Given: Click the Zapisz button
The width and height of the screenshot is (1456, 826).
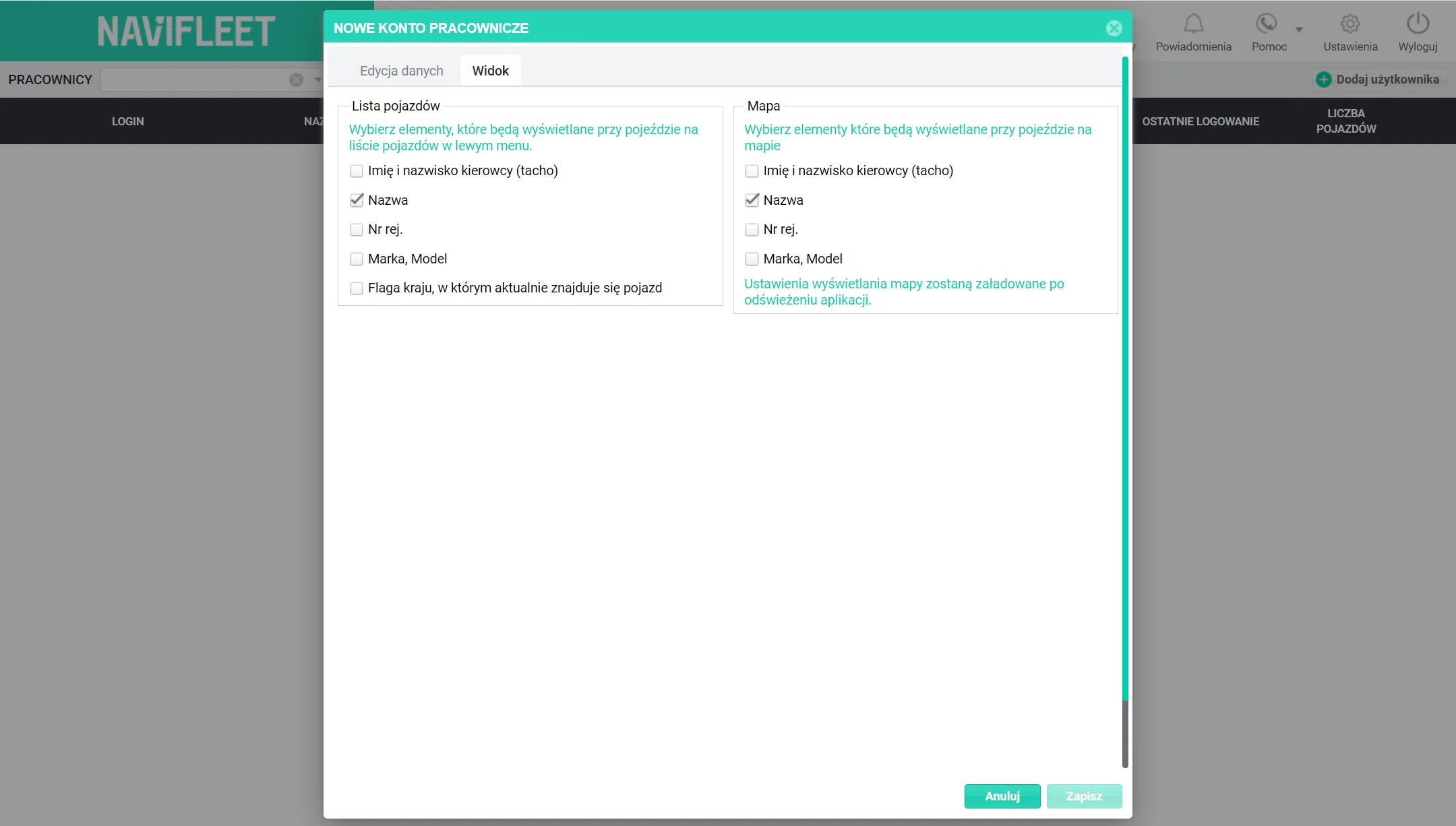Looking at the screenshot, I should click(x=1084, y=796).
